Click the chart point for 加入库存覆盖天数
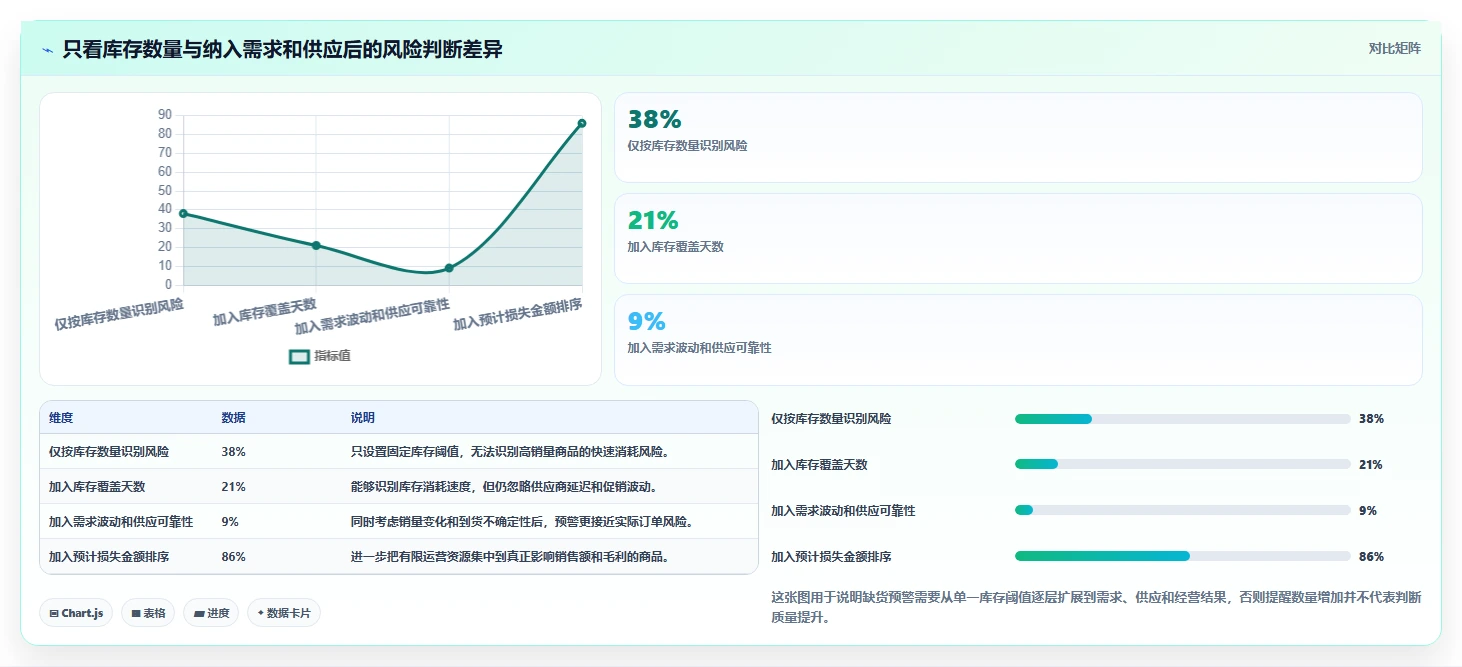Screen dimensions: 1462x667 [x=316, y=245]
